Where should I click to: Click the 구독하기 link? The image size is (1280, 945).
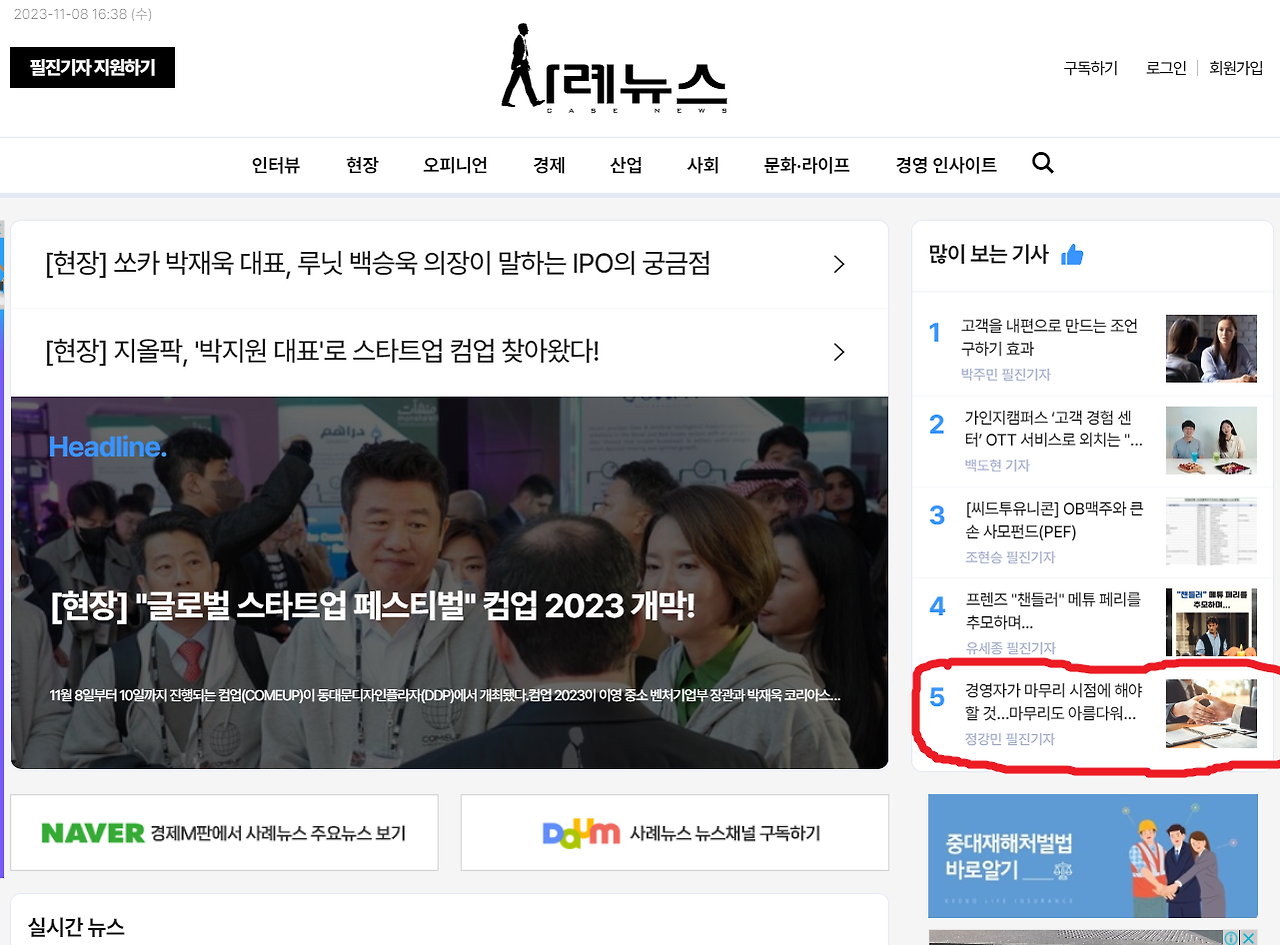pos(1090,68)
